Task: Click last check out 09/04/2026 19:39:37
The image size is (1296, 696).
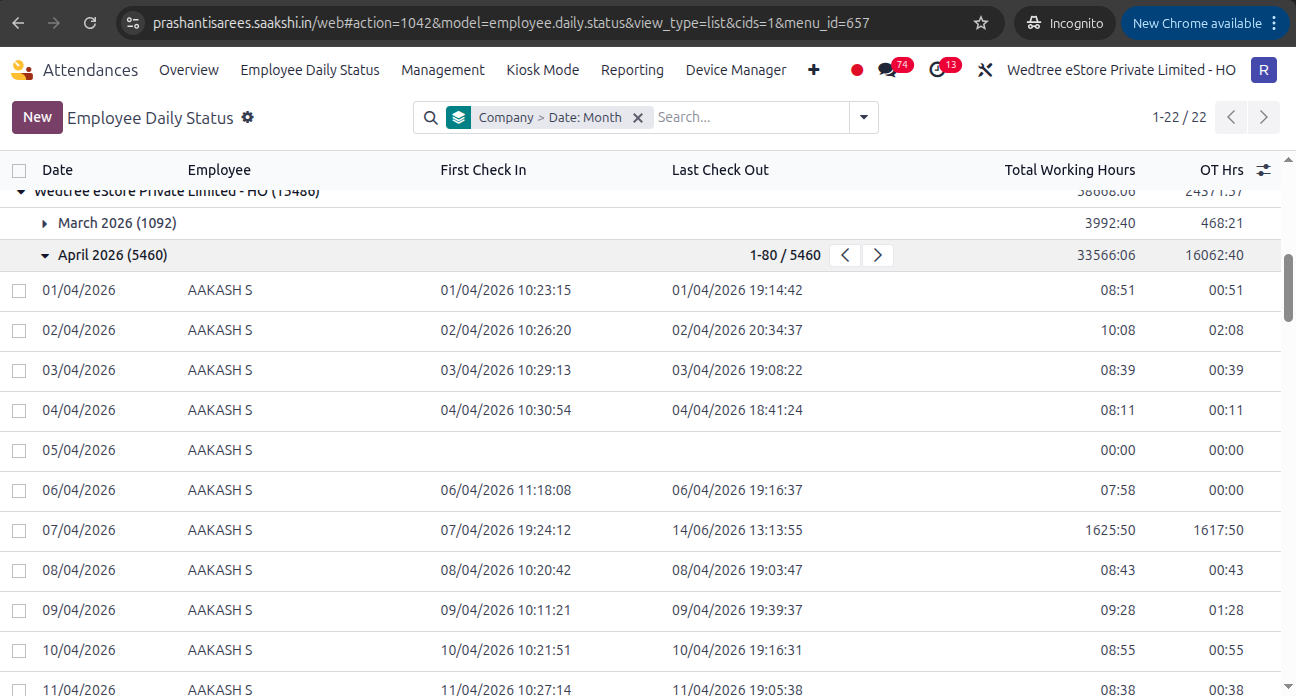Action: tap(737, 610)
